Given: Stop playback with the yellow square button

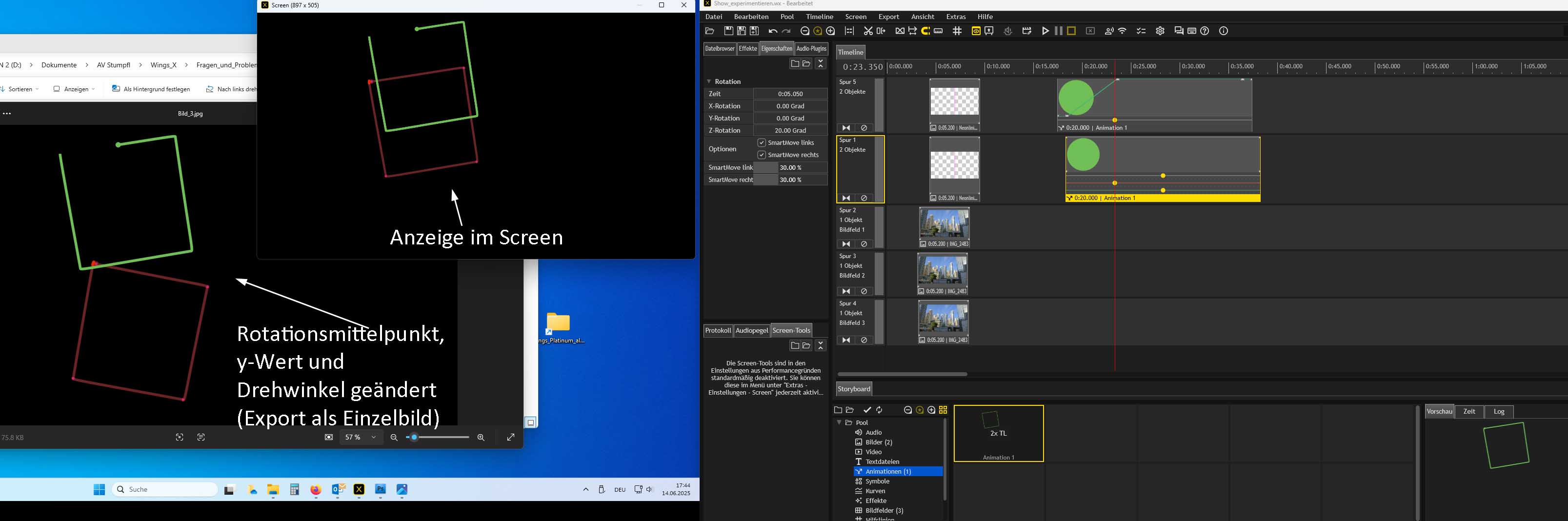Looking at the screenshot, I should point(1072,31).
